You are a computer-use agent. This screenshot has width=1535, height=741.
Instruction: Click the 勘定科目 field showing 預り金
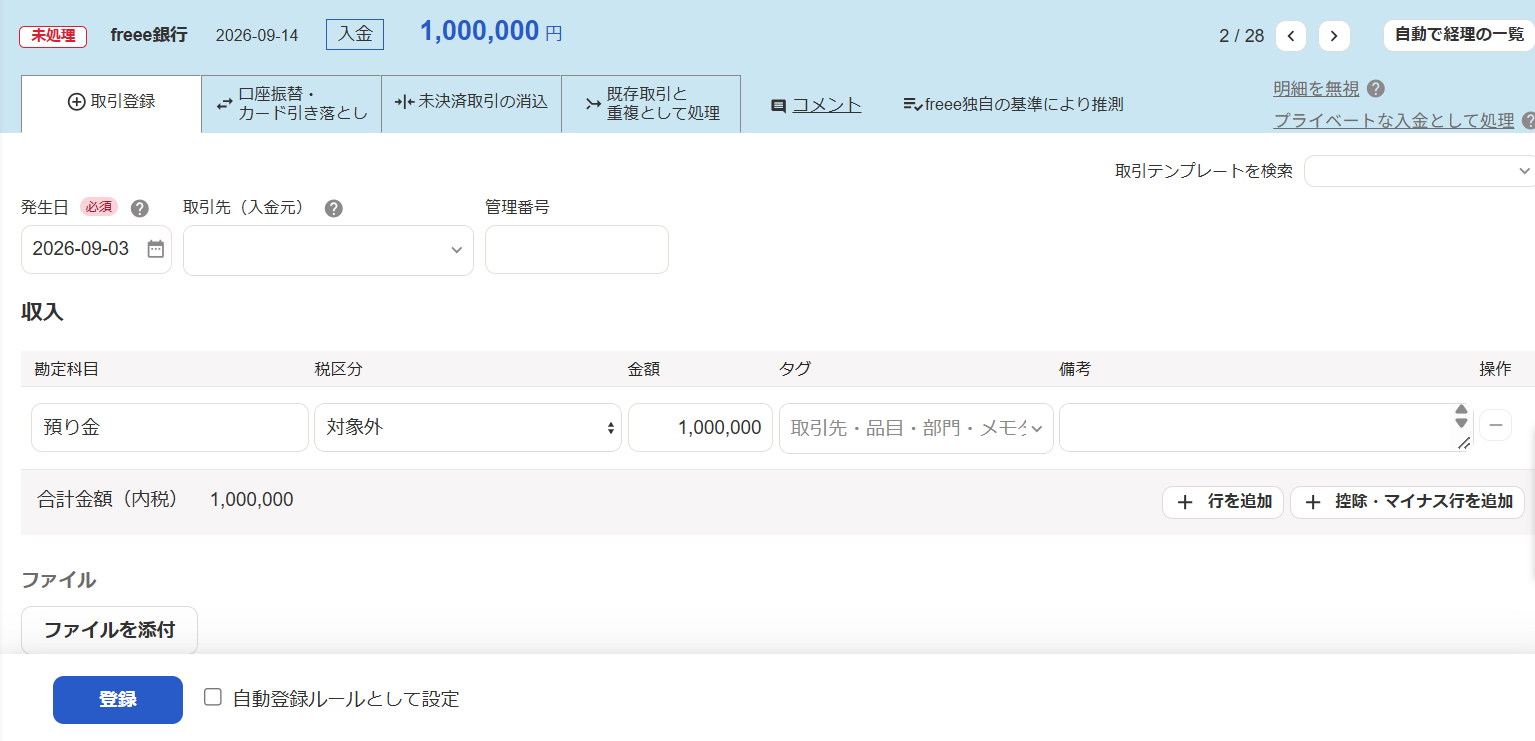coord(170,427)
